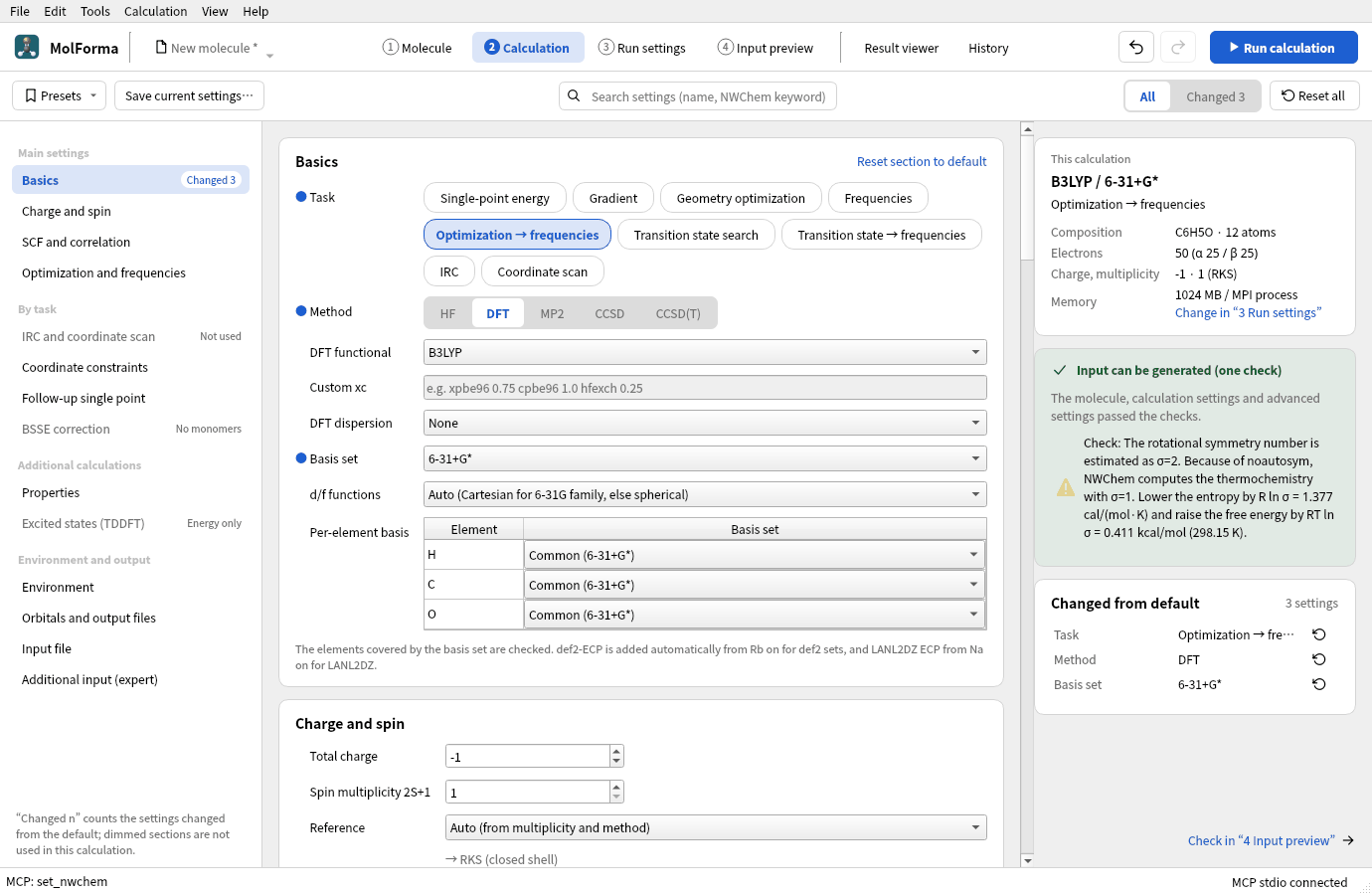Click the scrollbar down arrow
Image resolution: width=1372 pixels, height=895 pixels.
[x=1027, y=861]
